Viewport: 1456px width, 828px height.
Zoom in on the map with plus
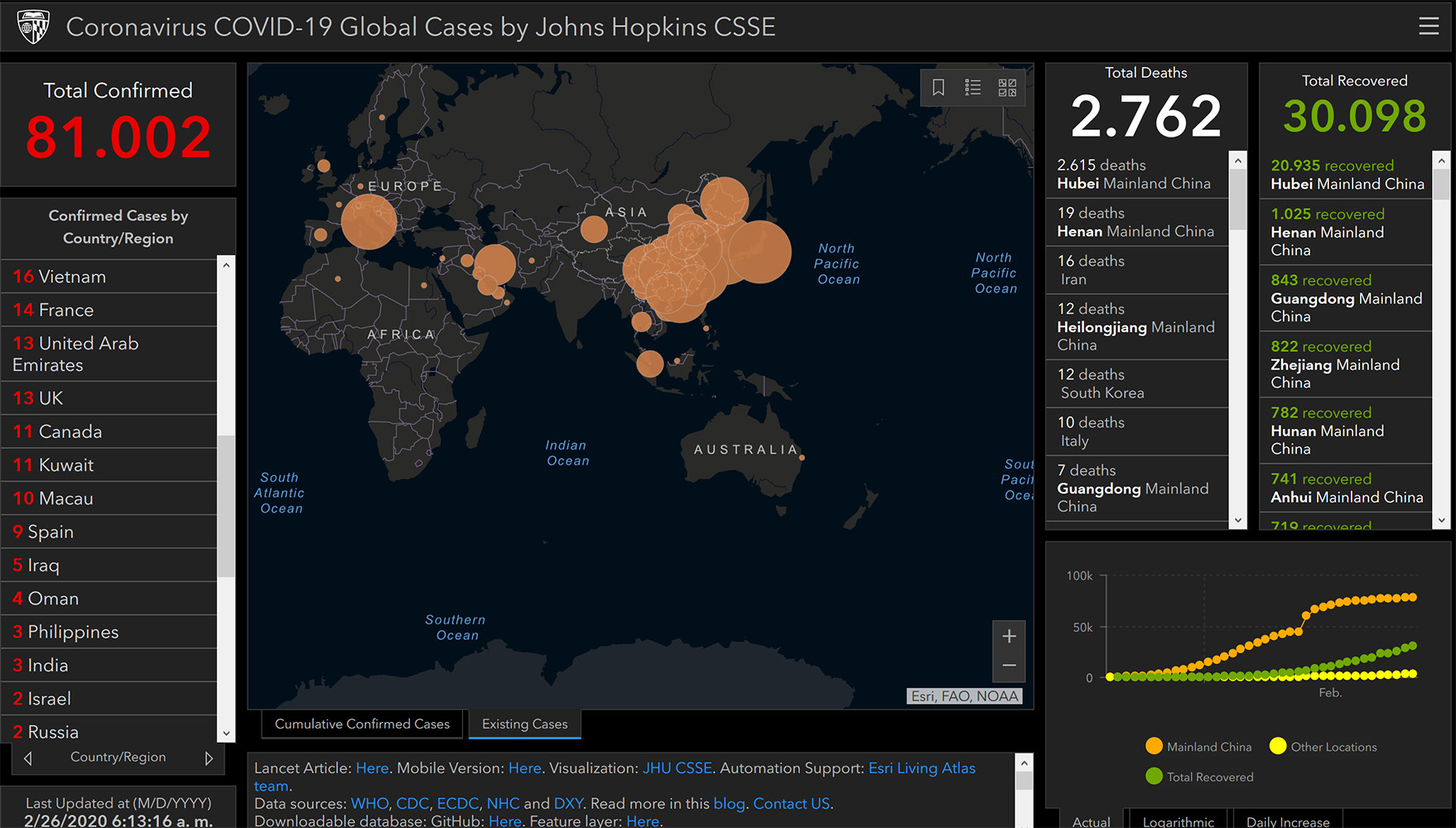point(1009,636)
